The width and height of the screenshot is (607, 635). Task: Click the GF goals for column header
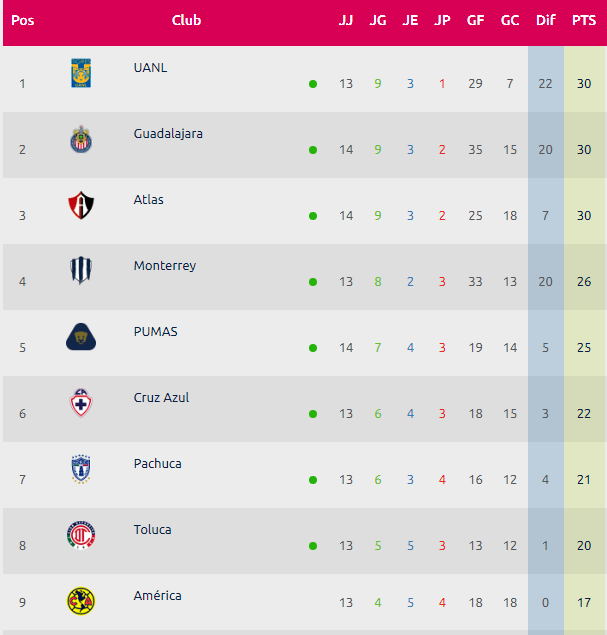pyautogui.click(x=475, y=20)
